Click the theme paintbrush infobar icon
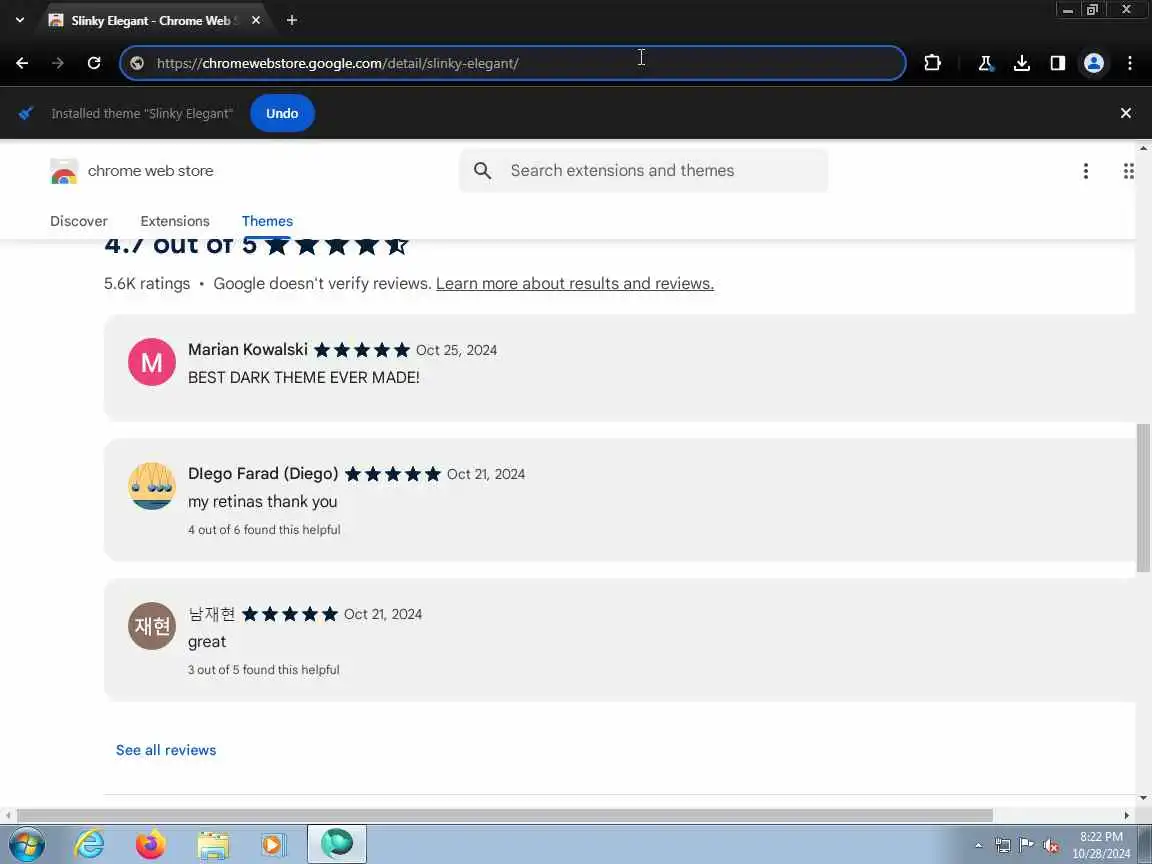Image resolution: width=1152 pixels, height=864 pixels. click(26, 113)
